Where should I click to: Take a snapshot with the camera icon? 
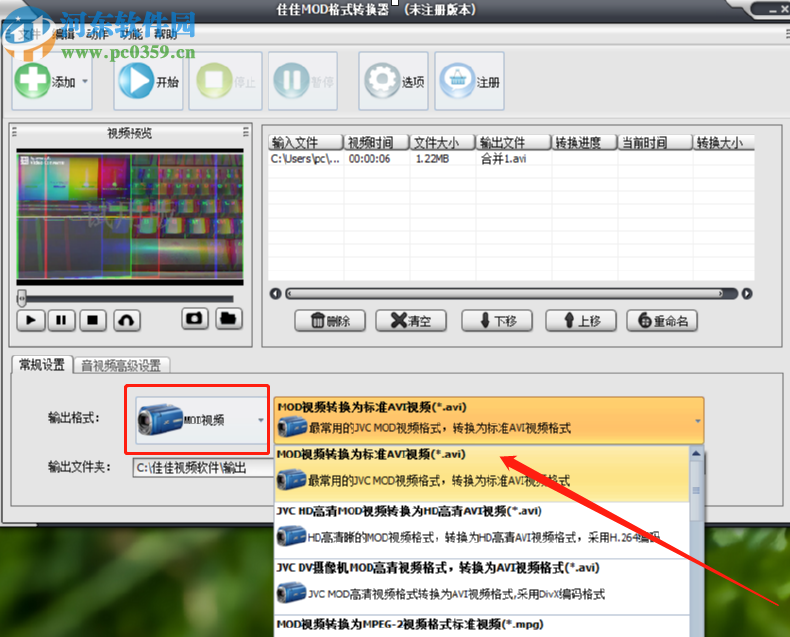click(194, 318)
